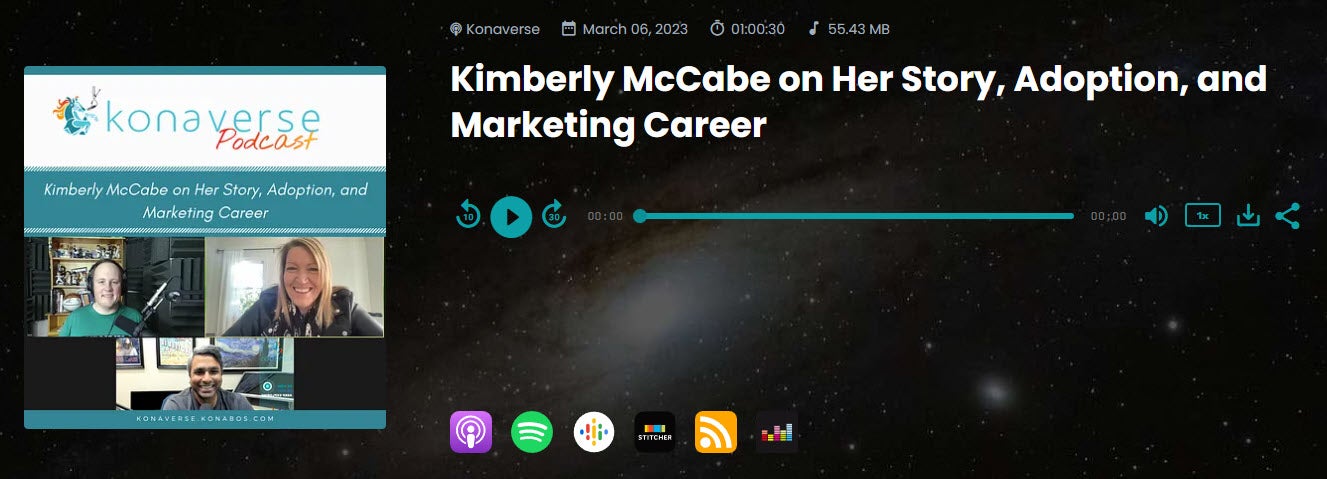This screenshot has height=479, width=1327.
Task: Mute the player volume speaker icon
Action: (1156, 216)
